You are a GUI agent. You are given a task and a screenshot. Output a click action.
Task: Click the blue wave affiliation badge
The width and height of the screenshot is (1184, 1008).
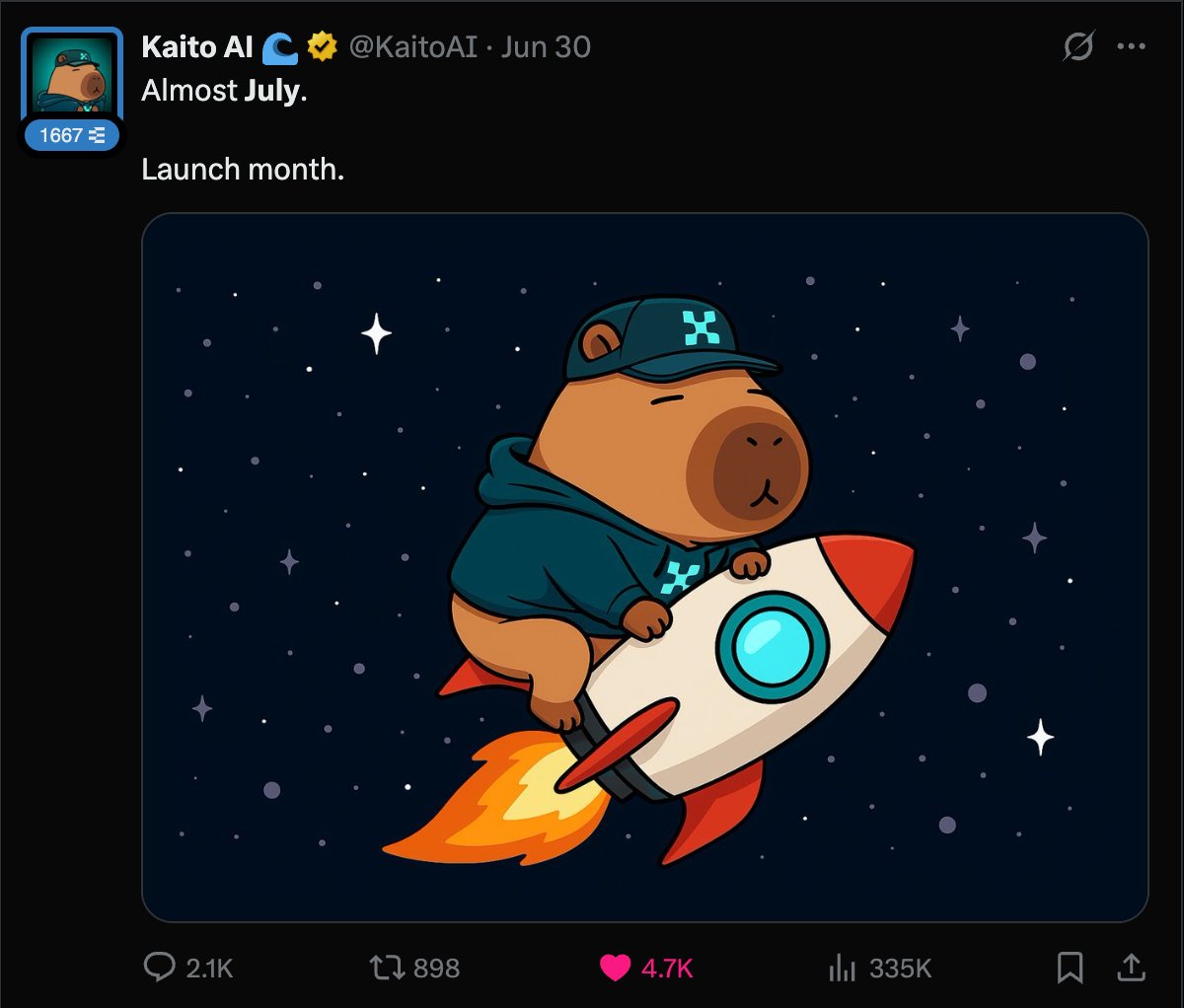pos(280,47)
